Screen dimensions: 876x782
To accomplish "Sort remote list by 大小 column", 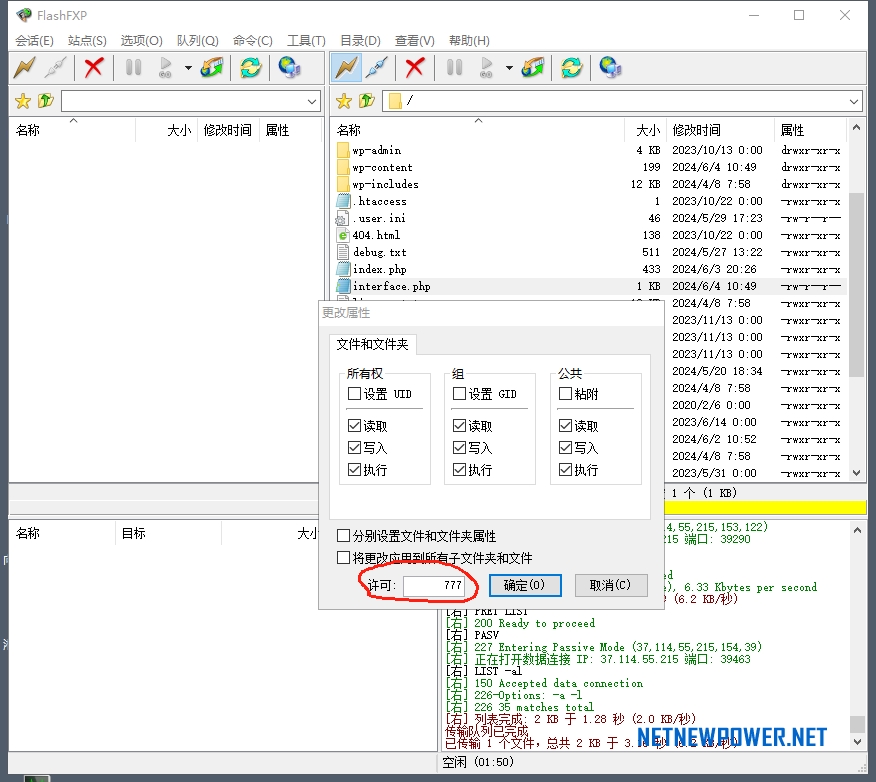I will click(645, 130).
